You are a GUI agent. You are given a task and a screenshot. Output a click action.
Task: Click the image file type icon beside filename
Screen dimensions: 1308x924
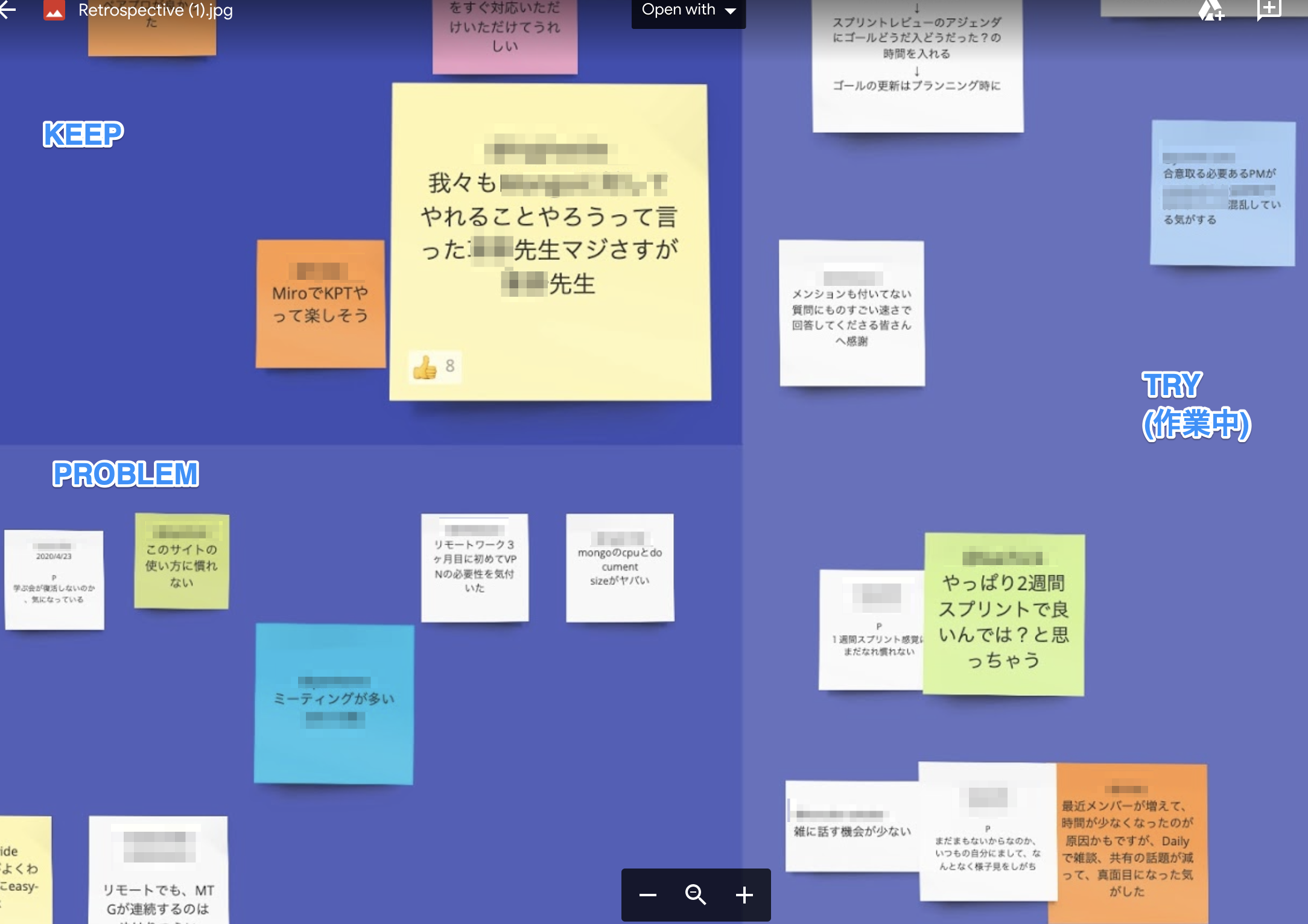coord(53,10)
